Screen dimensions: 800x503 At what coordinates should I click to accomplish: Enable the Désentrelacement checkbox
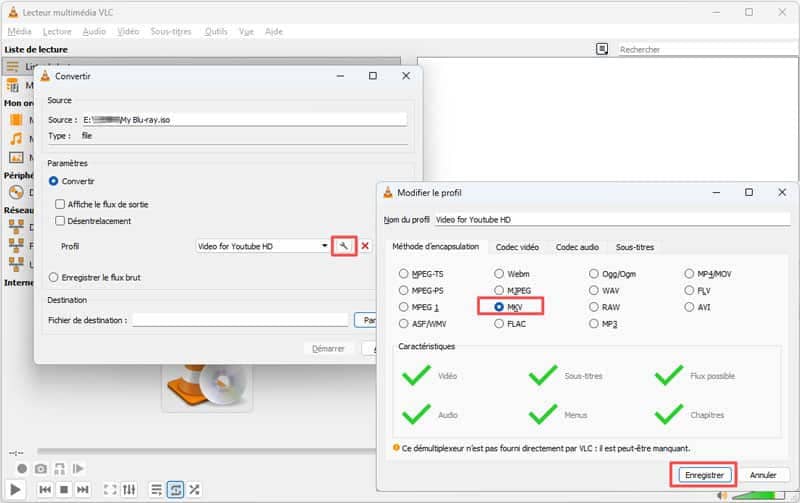pyautogui.click(x=60, y=220)
